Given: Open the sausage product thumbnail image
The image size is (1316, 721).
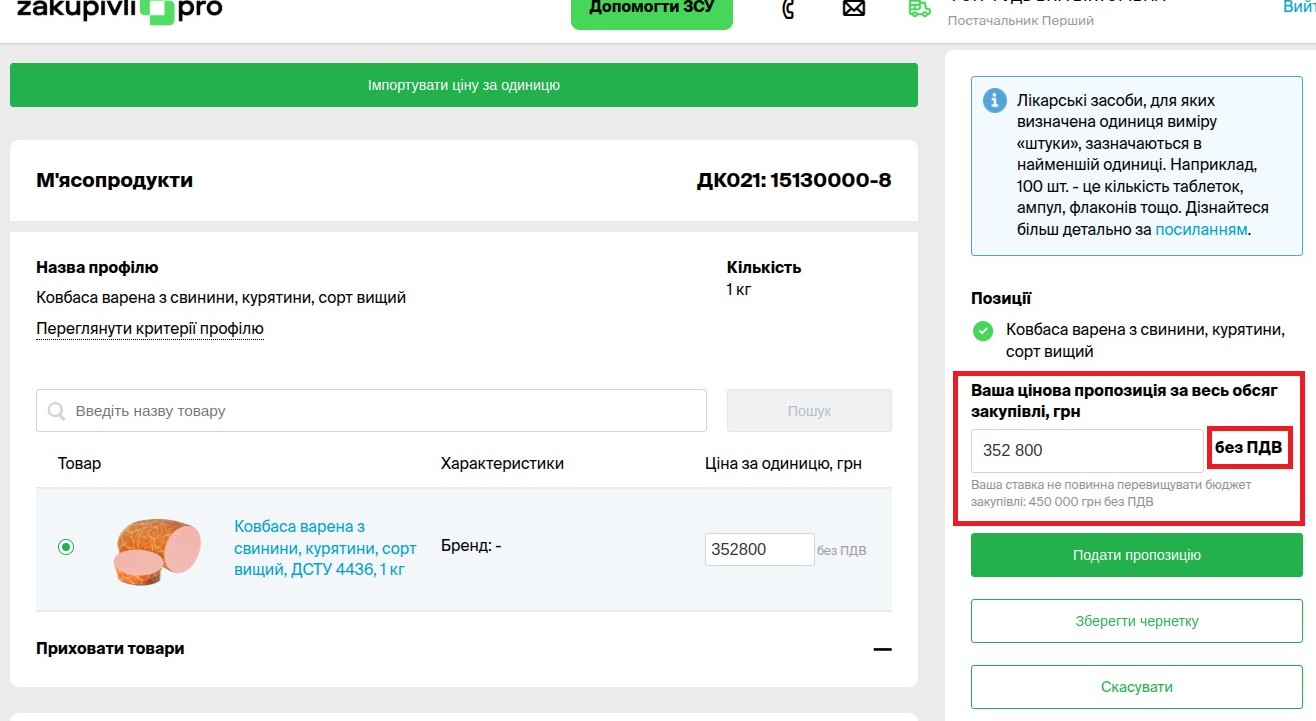Looking at the screenshot, I should pyautogui.click(x=158, y=550).
